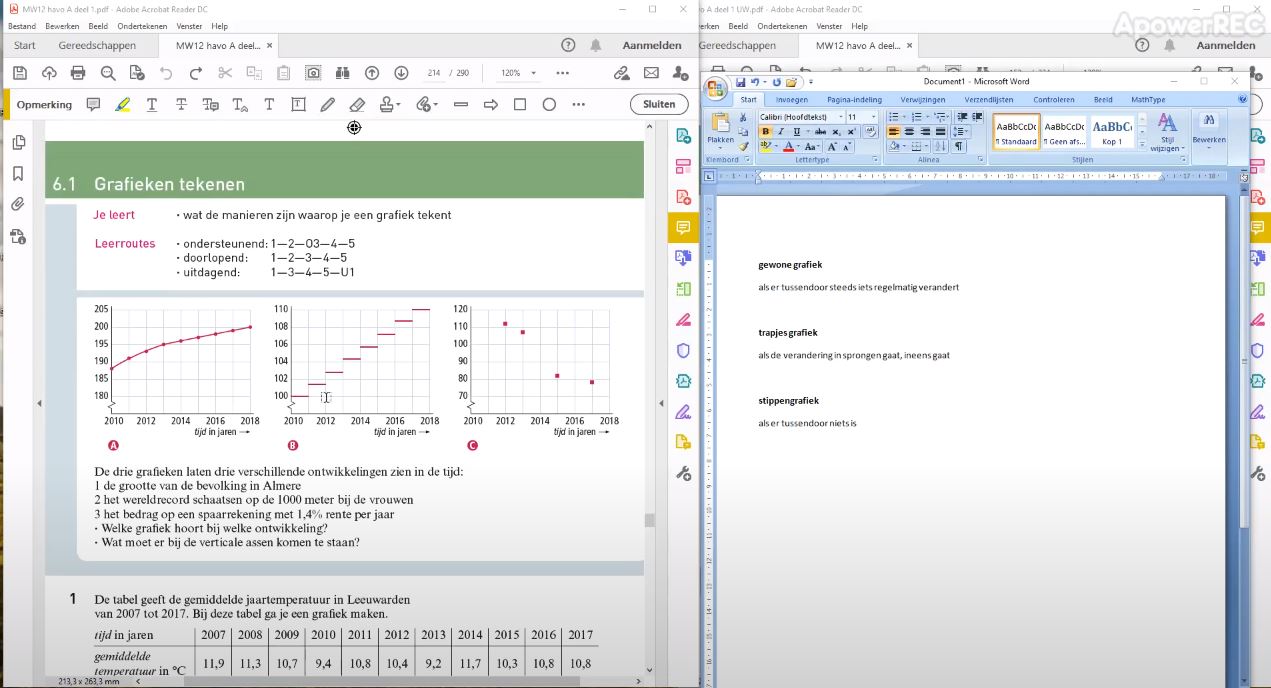Select the oval shape tool

click(549, 104)
